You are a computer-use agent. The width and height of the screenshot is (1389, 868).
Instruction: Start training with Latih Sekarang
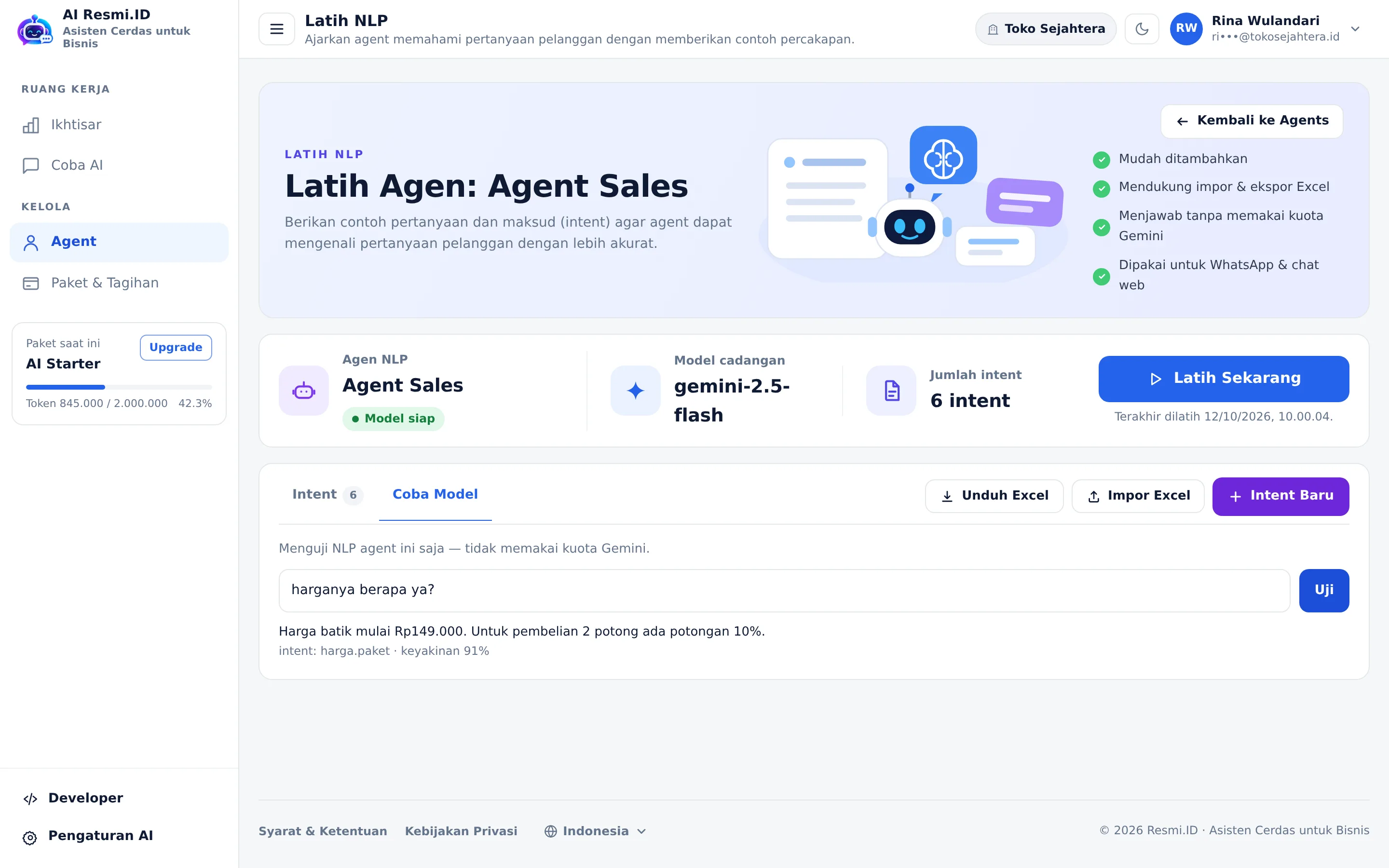coord(1223,379)
